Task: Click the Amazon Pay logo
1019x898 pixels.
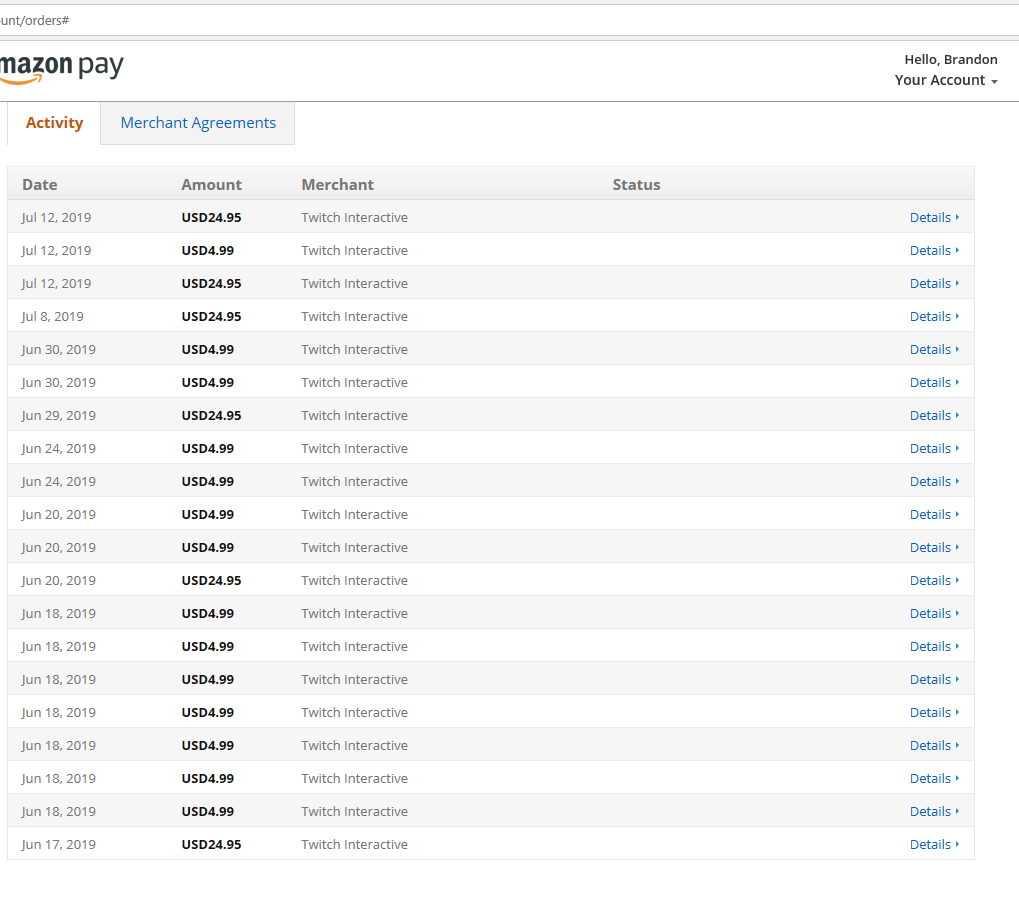Action: (62, 68)
